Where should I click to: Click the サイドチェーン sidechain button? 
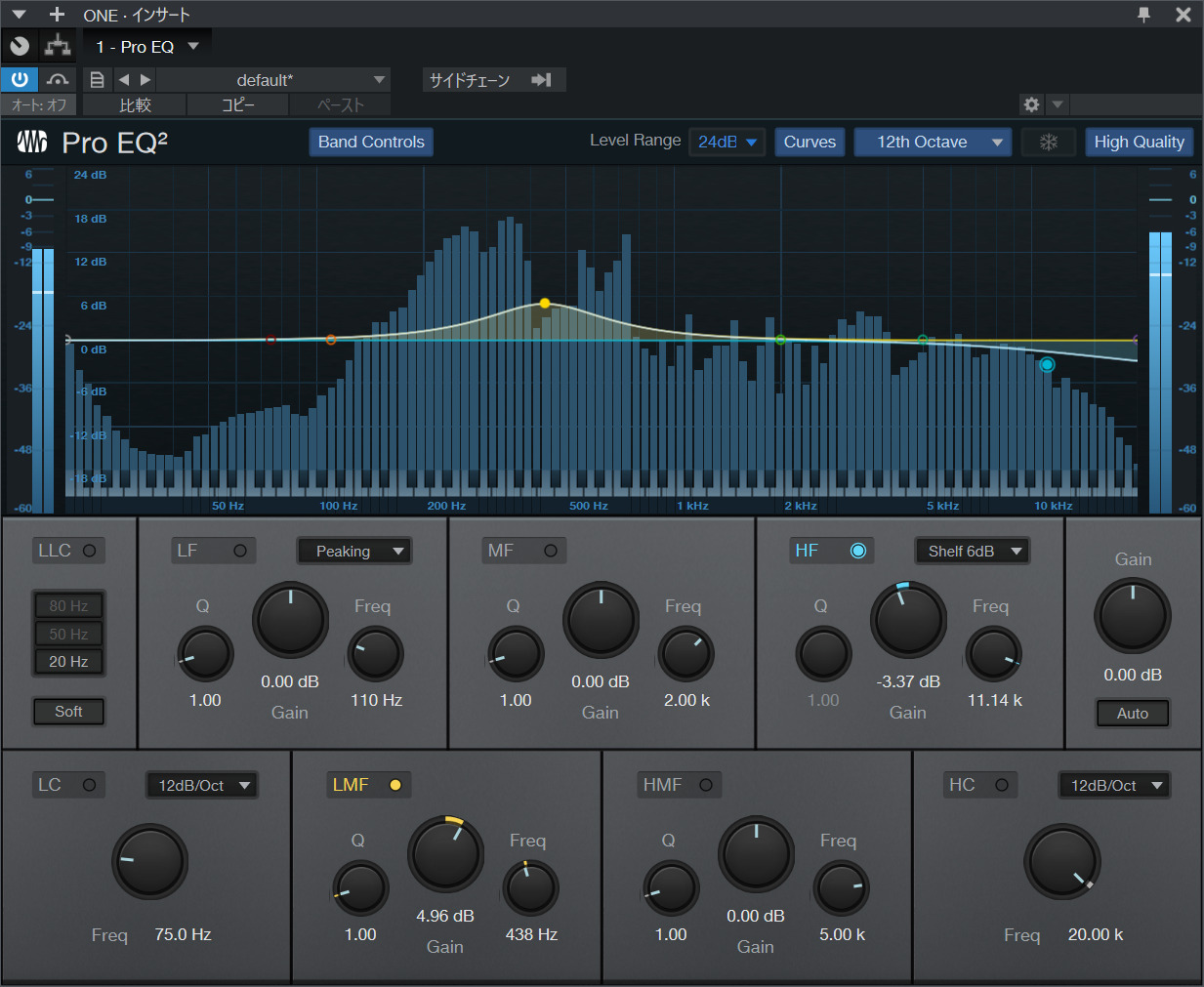492,80
